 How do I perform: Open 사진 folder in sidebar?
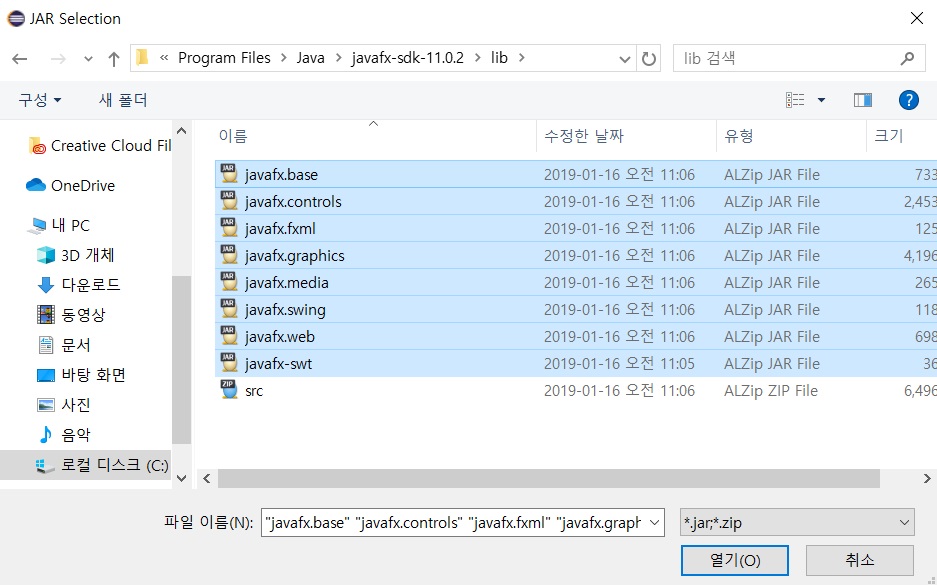(64, 405)
